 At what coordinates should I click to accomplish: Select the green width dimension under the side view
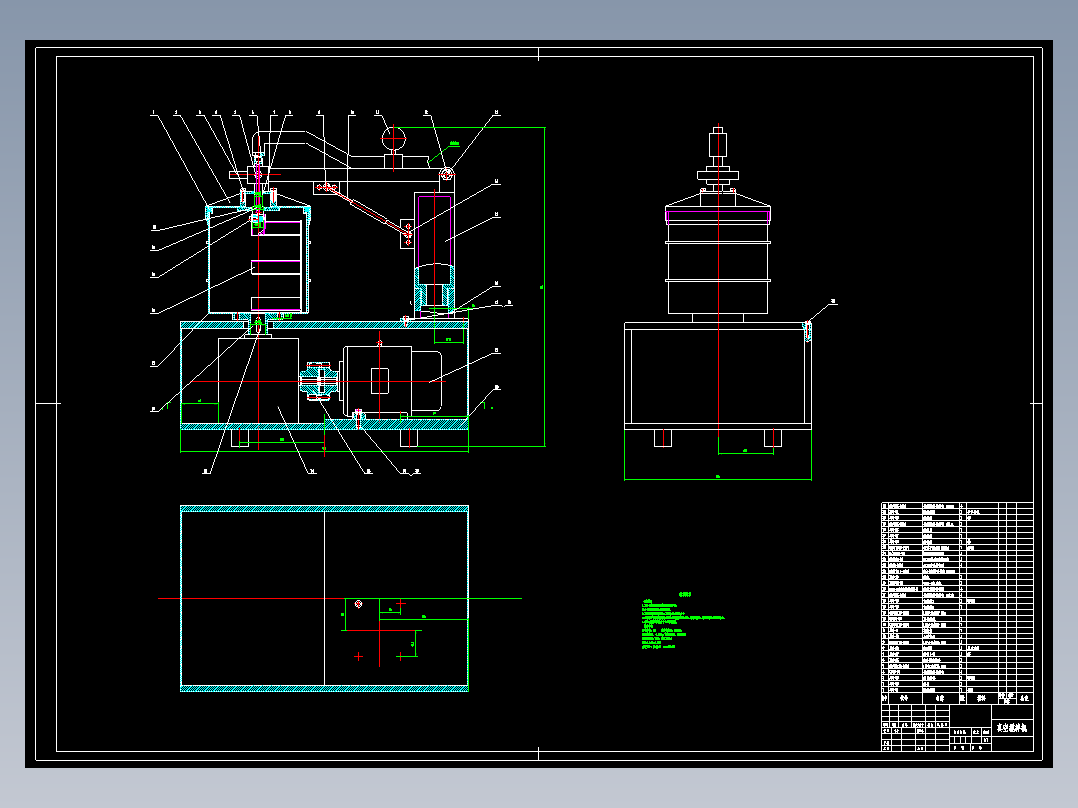(x=718, y=478)
